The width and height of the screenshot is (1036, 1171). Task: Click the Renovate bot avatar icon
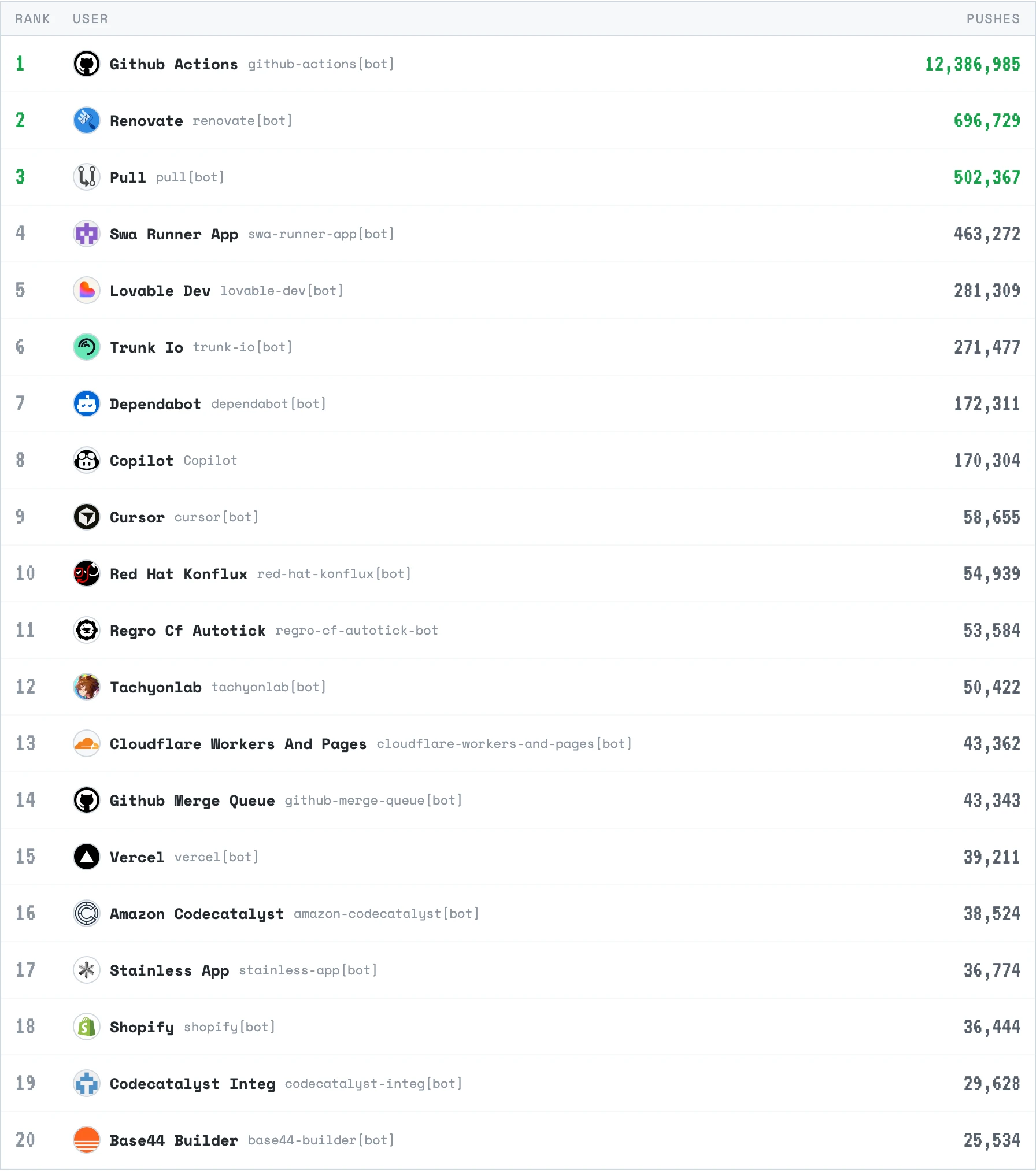pyautogui.click(x=87, y=120)
